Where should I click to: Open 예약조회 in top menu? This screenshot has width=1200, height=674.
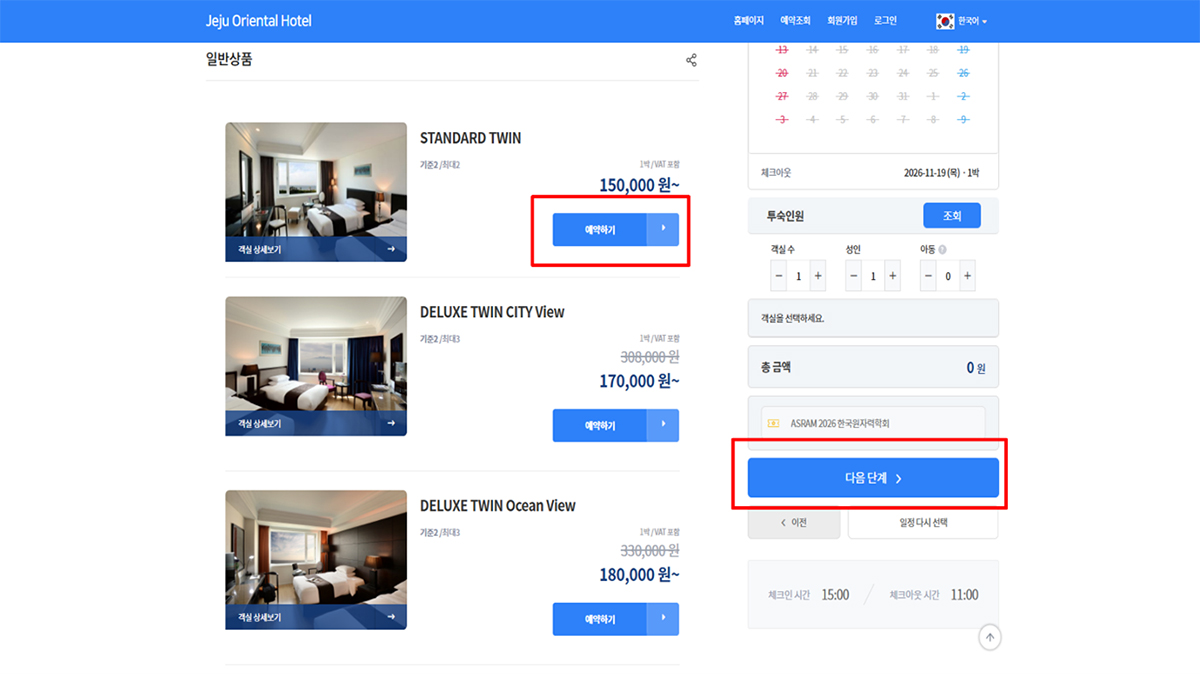tap(796, 21)
